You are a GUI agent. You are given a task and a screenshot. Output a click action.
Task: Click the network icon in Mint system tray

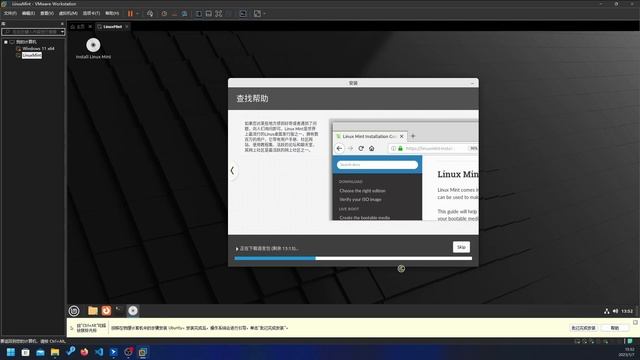point(607,311)
